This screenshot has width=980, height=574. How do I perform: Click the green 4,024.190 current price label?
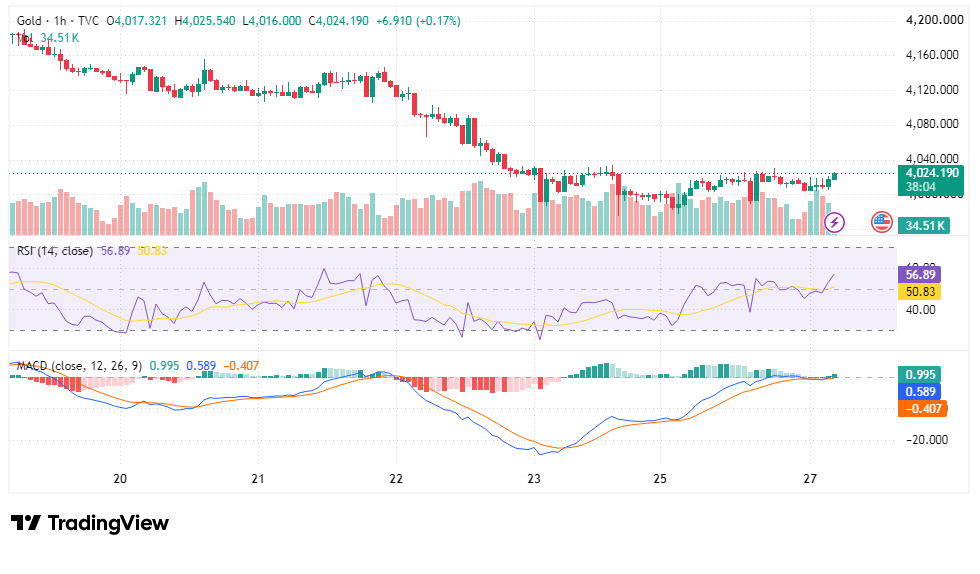pos(931,179)
